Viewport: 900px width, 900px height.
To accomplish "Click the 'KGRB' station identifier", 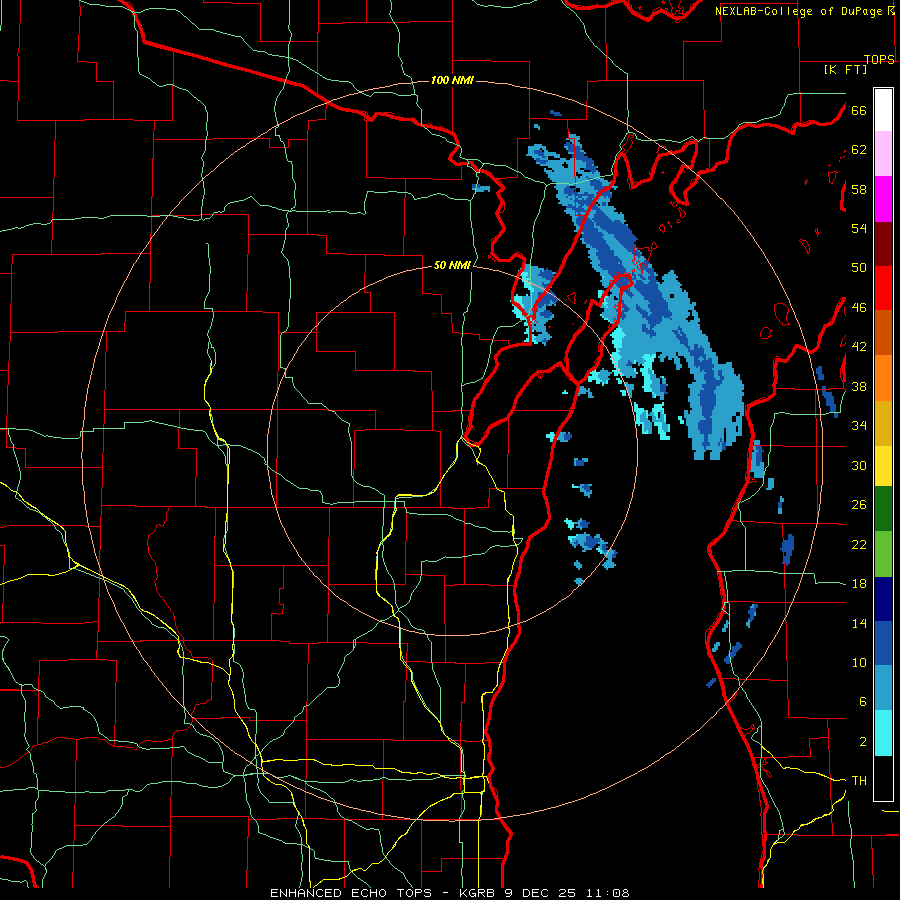I will click(479, 893).
